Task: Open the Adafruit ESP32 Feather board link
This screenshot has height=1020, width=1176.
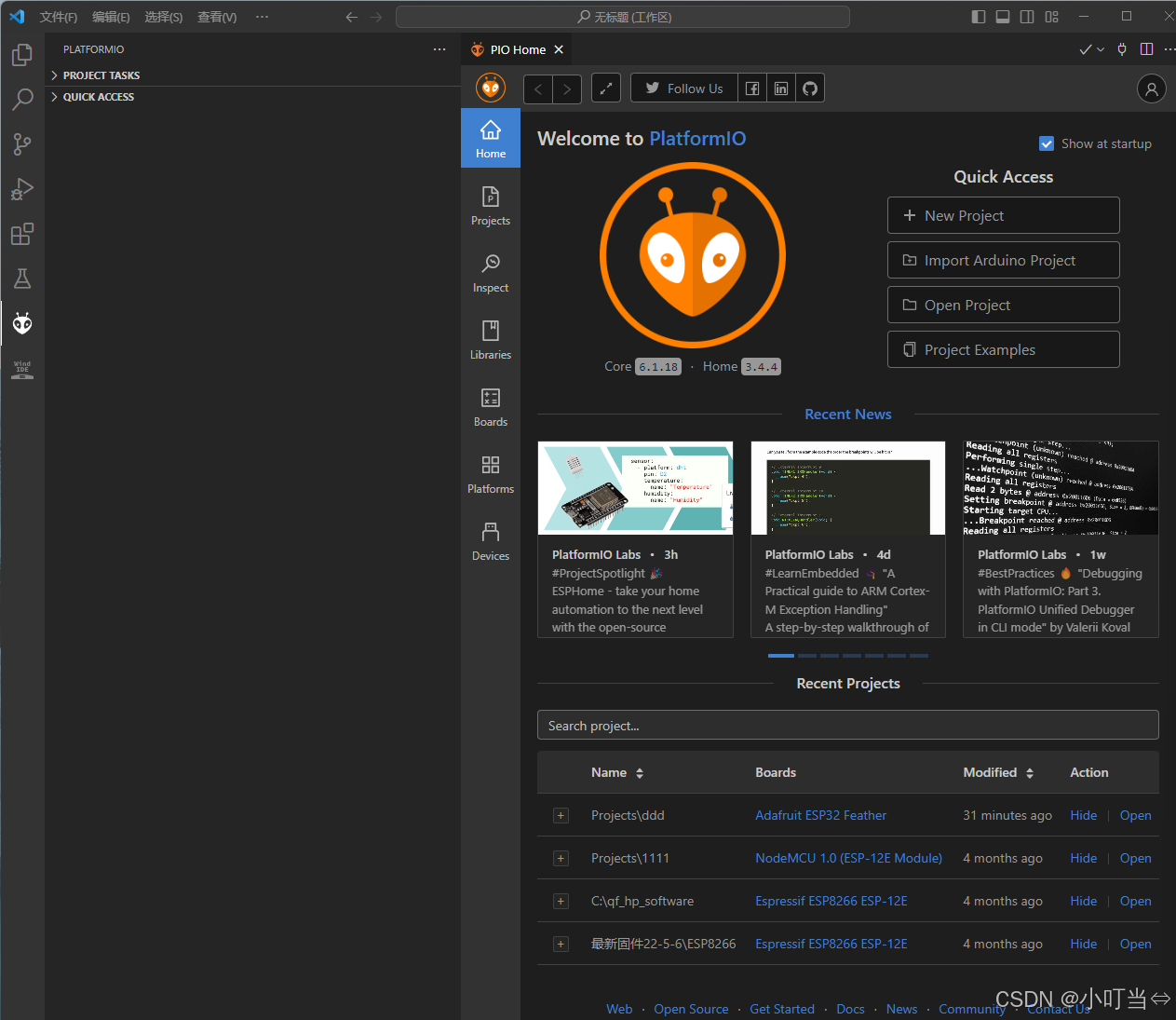Action: (820, 815)
